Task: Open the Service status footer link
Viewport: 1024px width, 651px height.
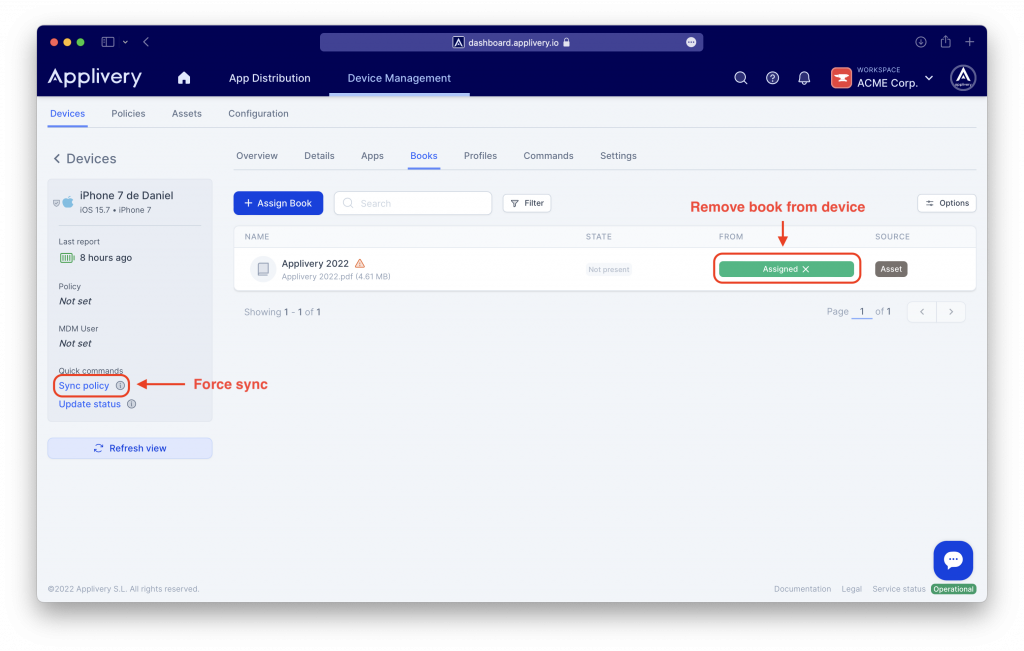Action: pyautogui.click(x=899, y=589)
